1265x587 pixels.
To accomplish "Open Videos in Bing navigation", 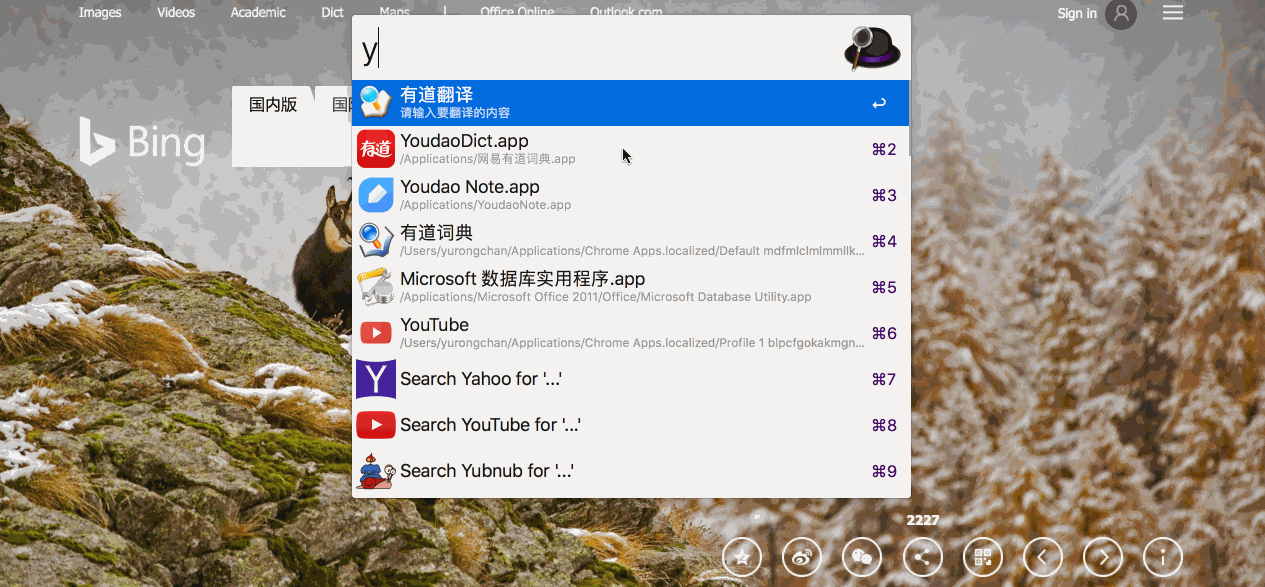I will [x=176, y=13].
